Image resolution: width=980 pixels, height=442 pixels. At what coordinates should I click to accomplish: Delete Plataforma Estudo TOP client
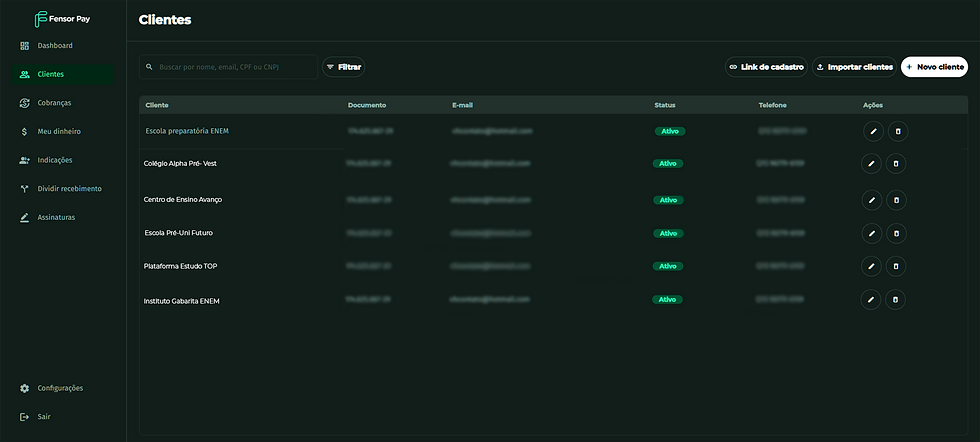[896, 266]
